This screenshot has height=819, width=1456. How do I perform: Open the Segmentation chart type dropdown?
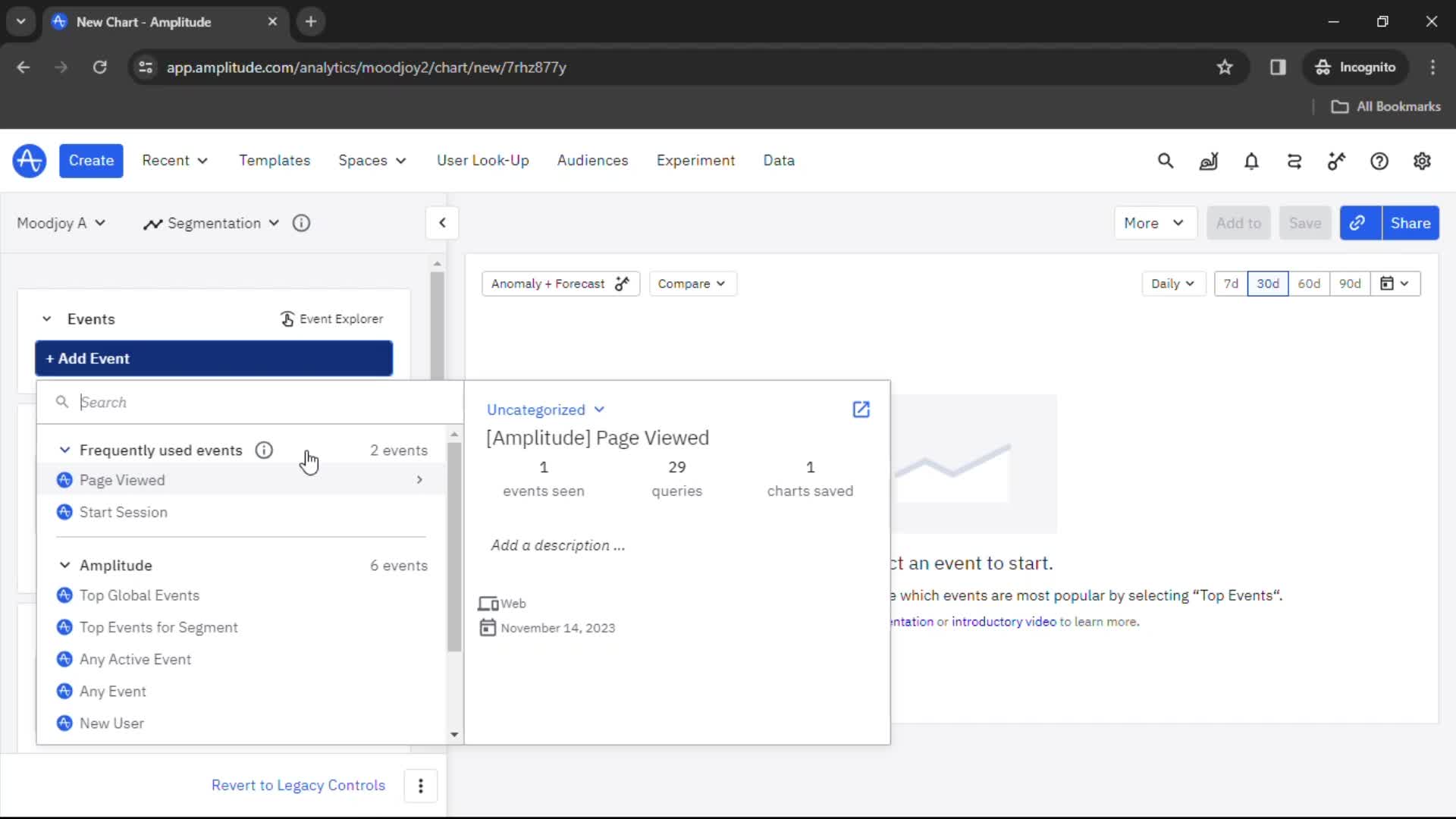(212, 223)
